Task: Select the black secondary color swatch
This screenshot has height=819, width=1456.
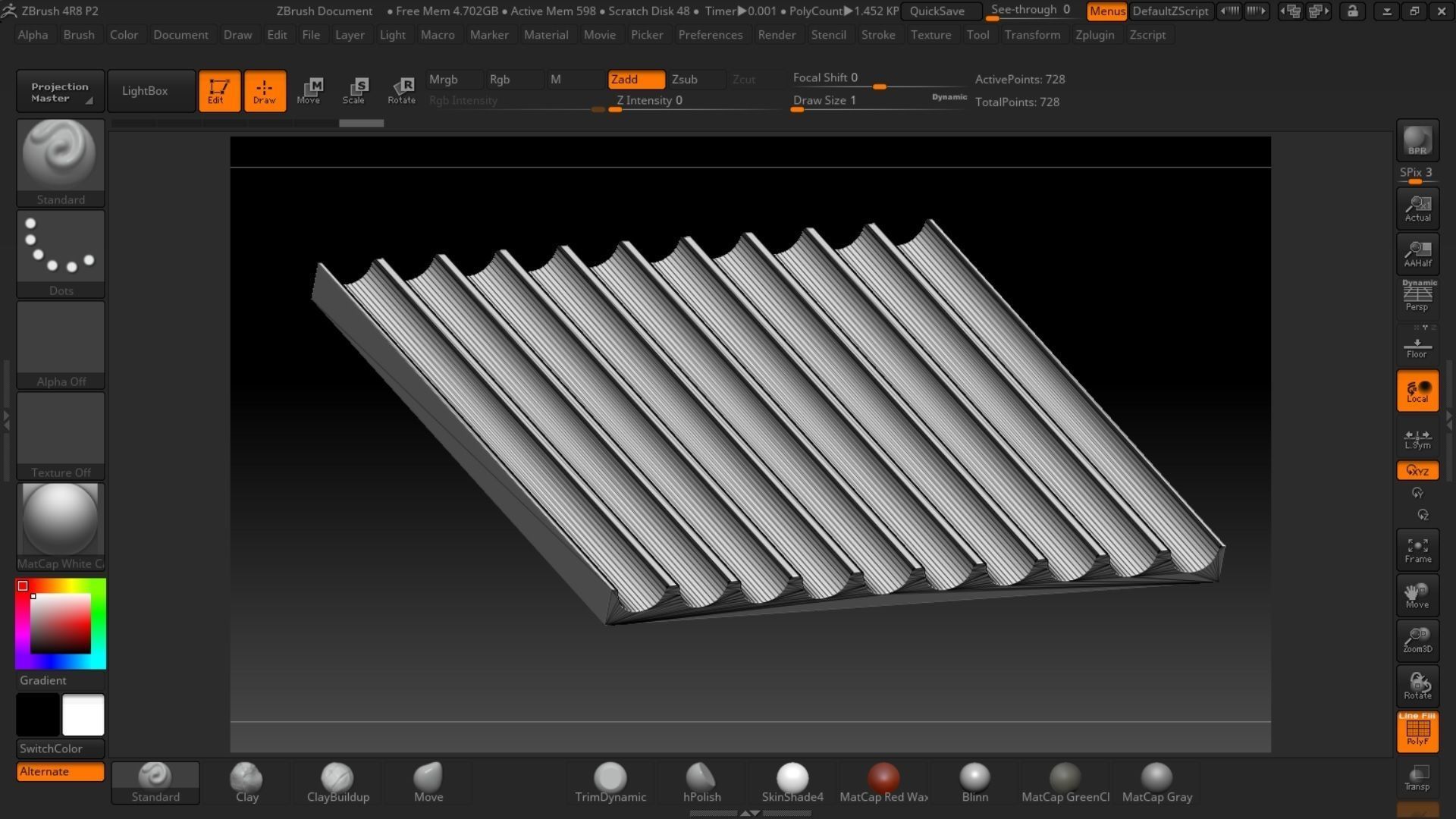Action: (38, 714)
